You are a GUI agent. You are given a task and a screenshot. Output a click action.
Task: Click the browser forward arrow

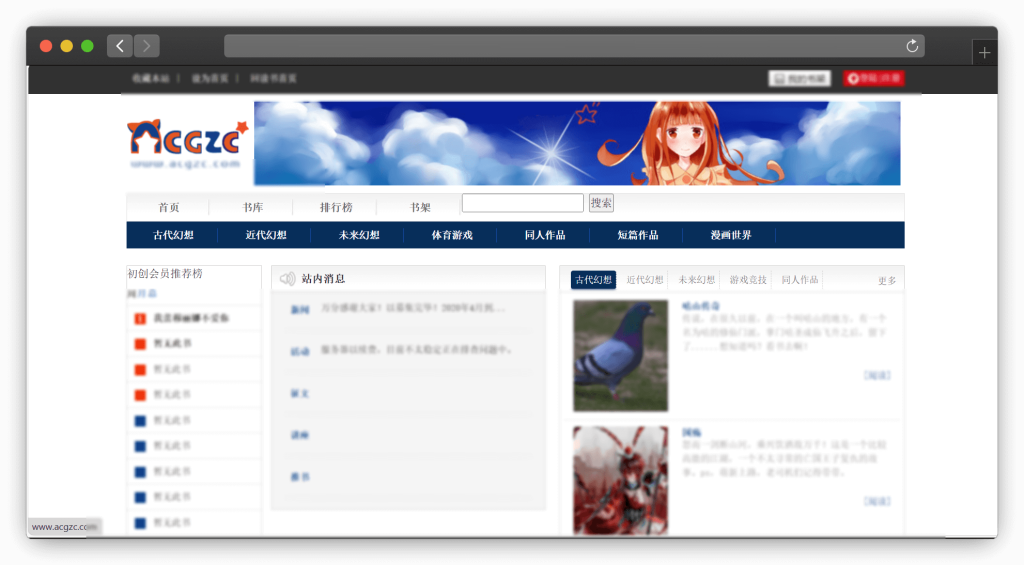[147, 46]
